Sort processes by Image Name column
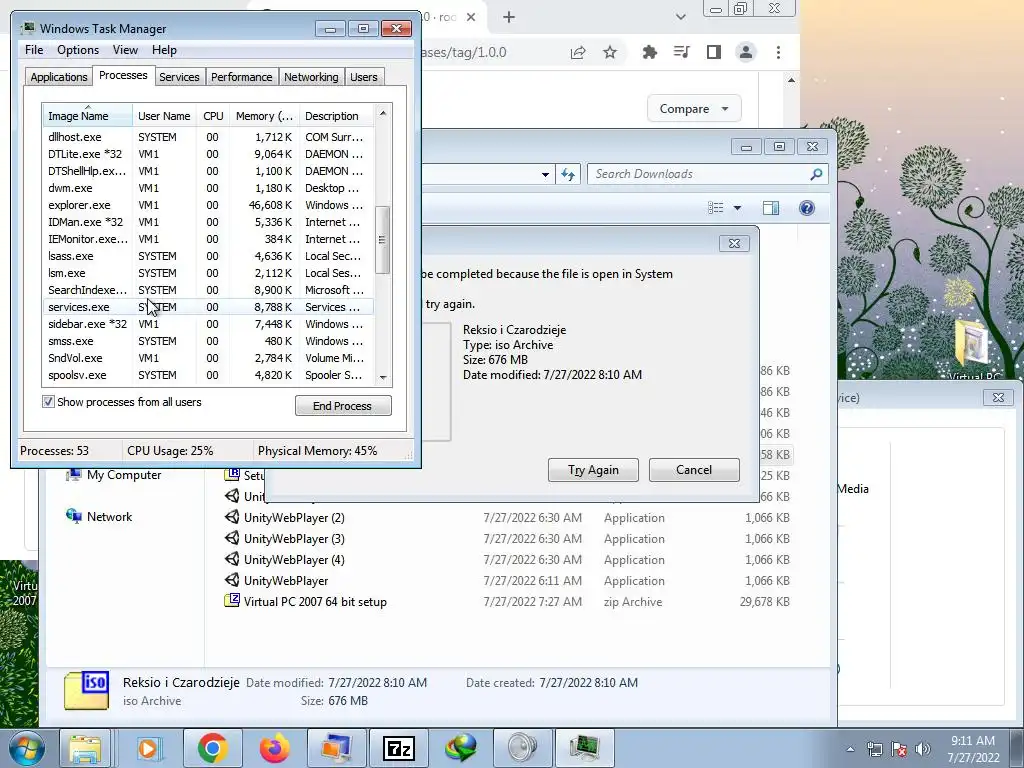The height and width of the screenshot is (768, 1024). 87,116
